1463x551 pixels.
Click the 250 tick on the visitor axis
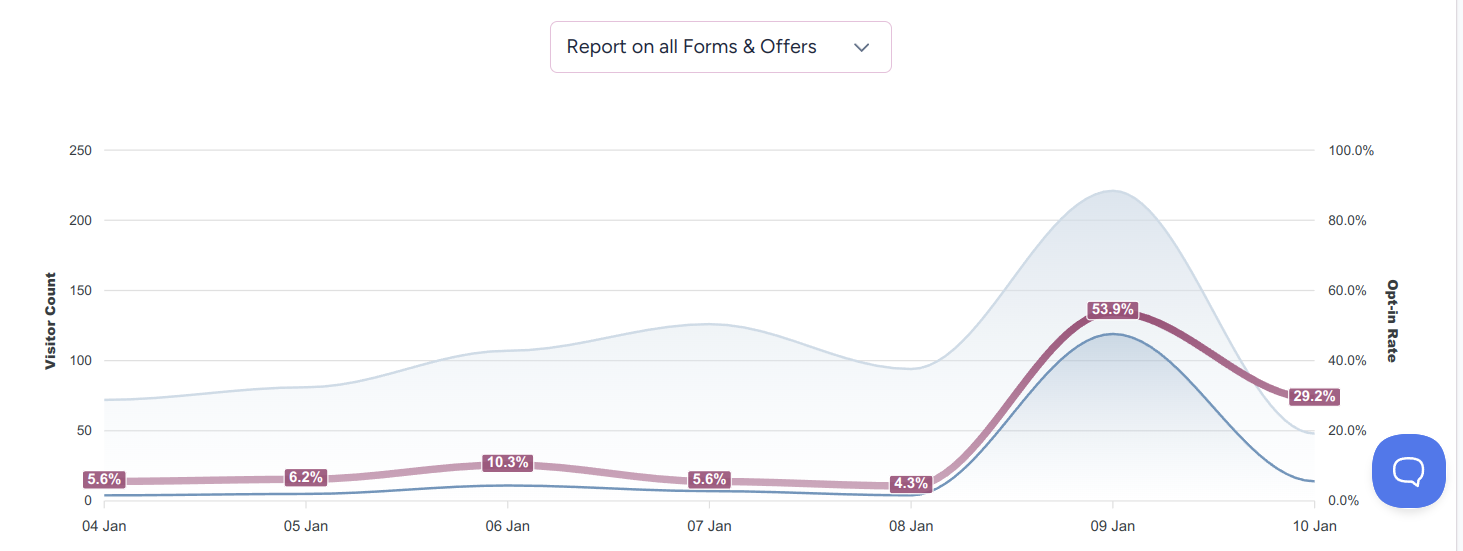coord(80,151)
